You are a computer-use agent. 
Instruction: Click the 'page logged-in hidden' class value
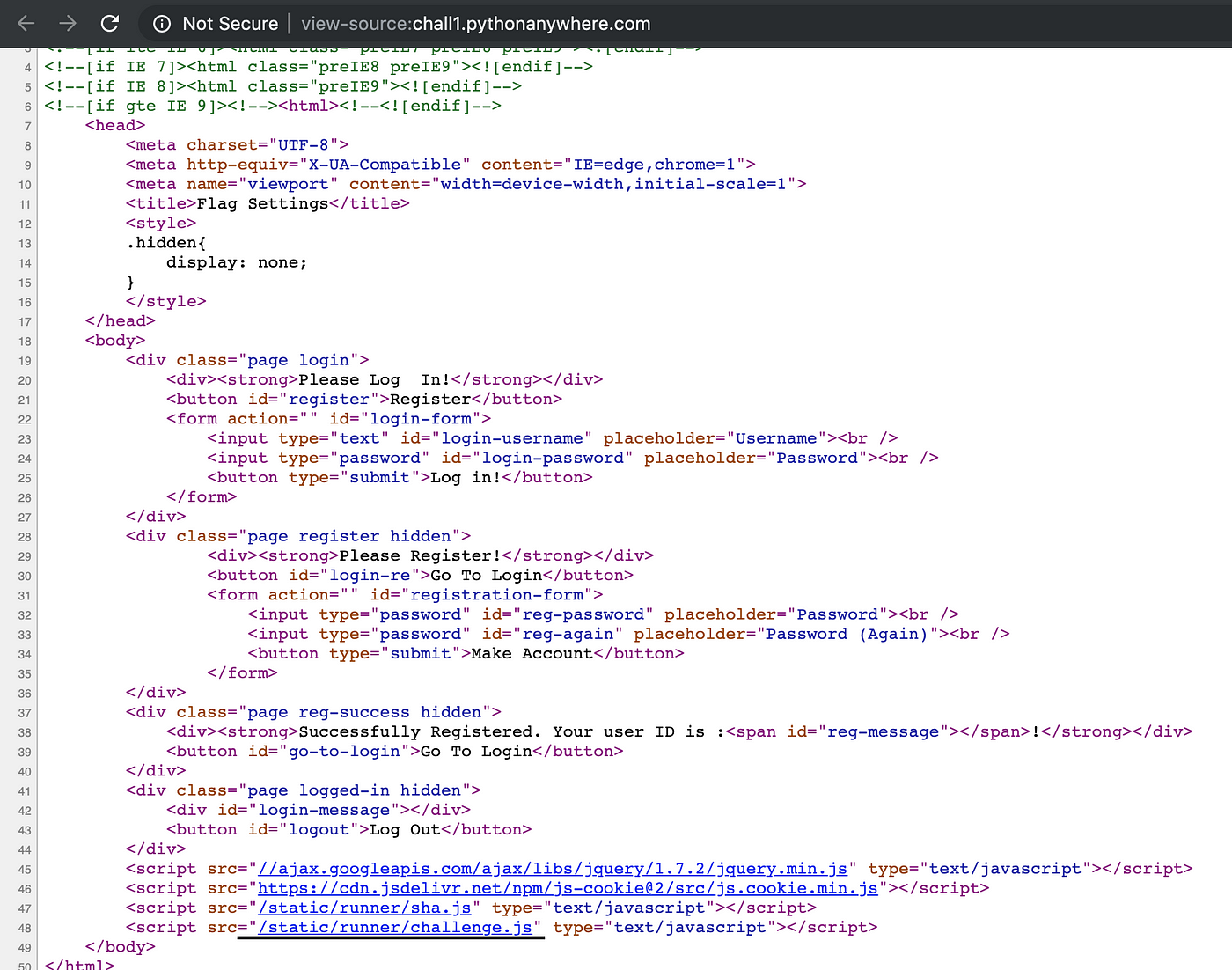(355, 790)
